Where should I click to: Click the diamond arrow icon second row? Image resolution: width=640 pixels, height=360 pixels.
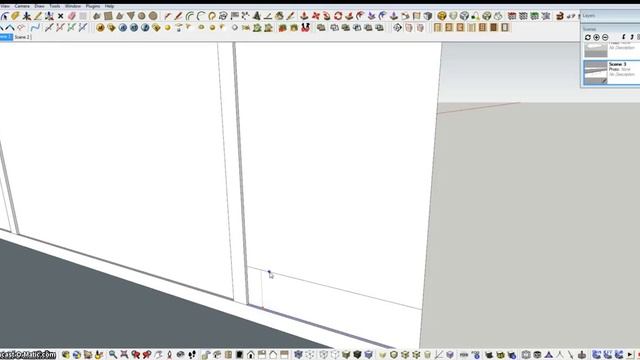[x=397, y=27]
